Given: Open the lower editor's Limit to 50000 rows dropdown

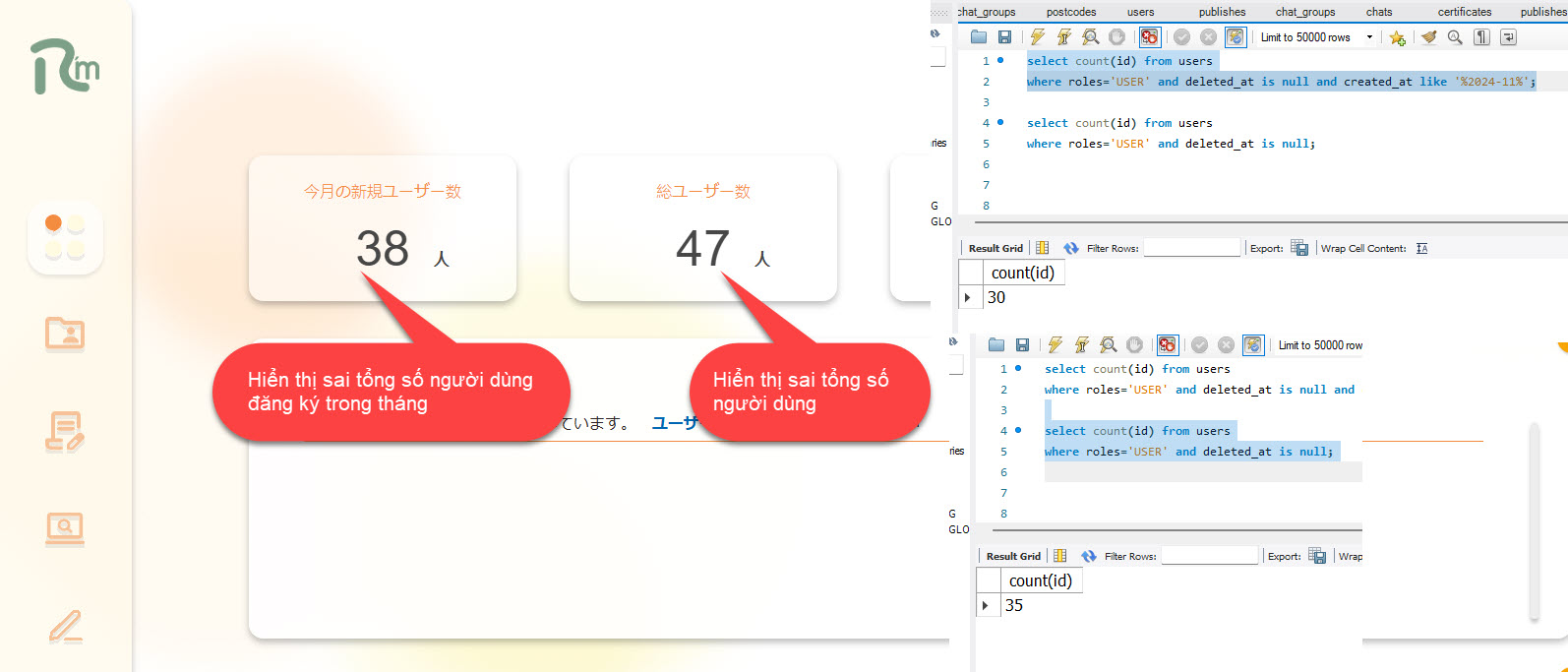Looking at the screenshot, I should [1320, 345].
